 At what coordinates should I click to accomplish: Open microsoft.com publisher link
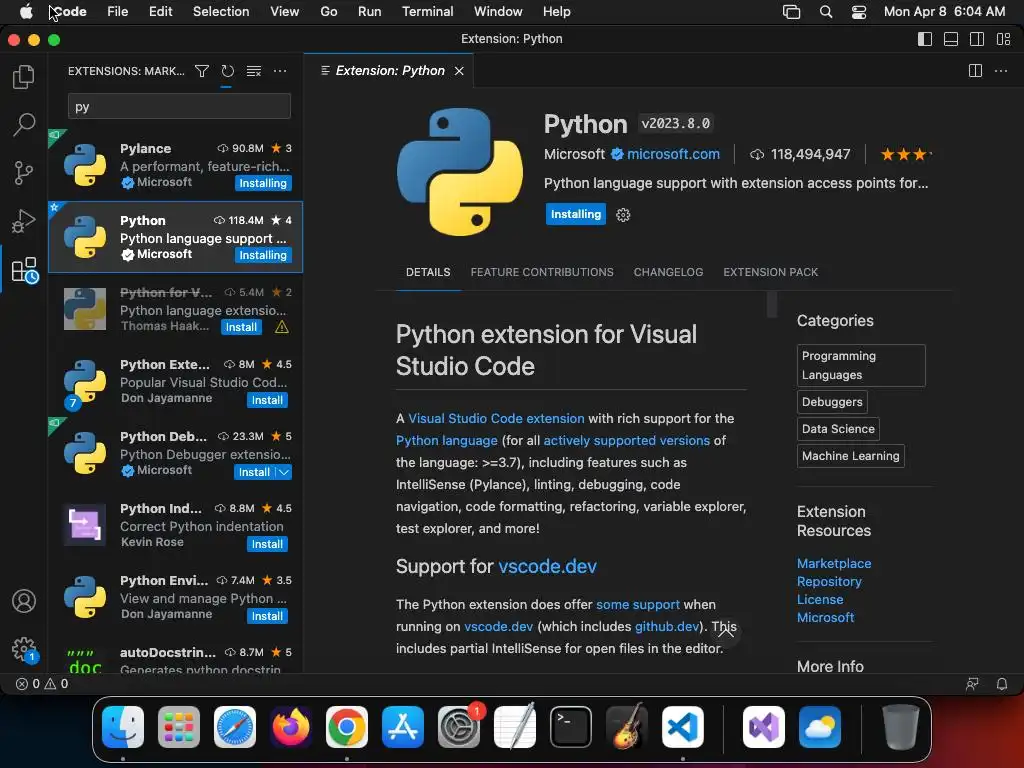click(673, 154)
